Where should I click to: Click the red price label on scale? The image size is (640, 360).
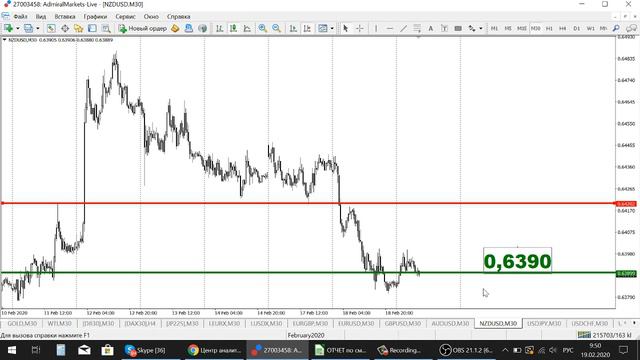click(x=626, y=204)
